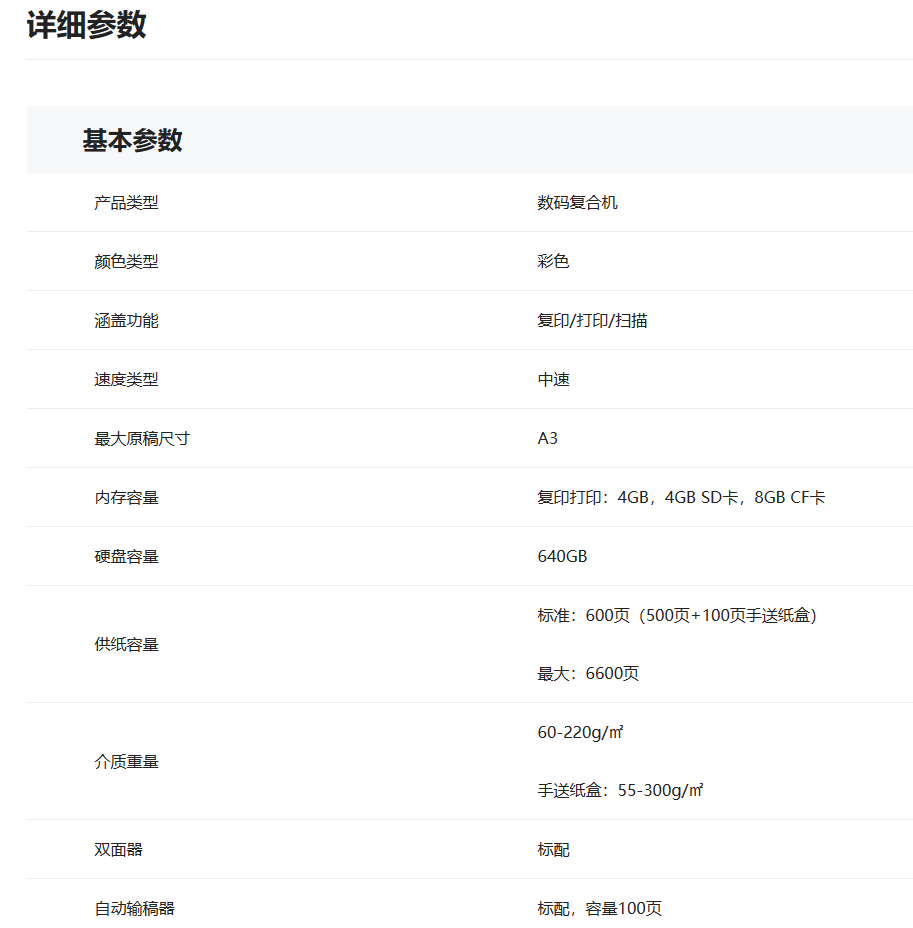Click the 详细参数 page heading

tap(86, 25)
